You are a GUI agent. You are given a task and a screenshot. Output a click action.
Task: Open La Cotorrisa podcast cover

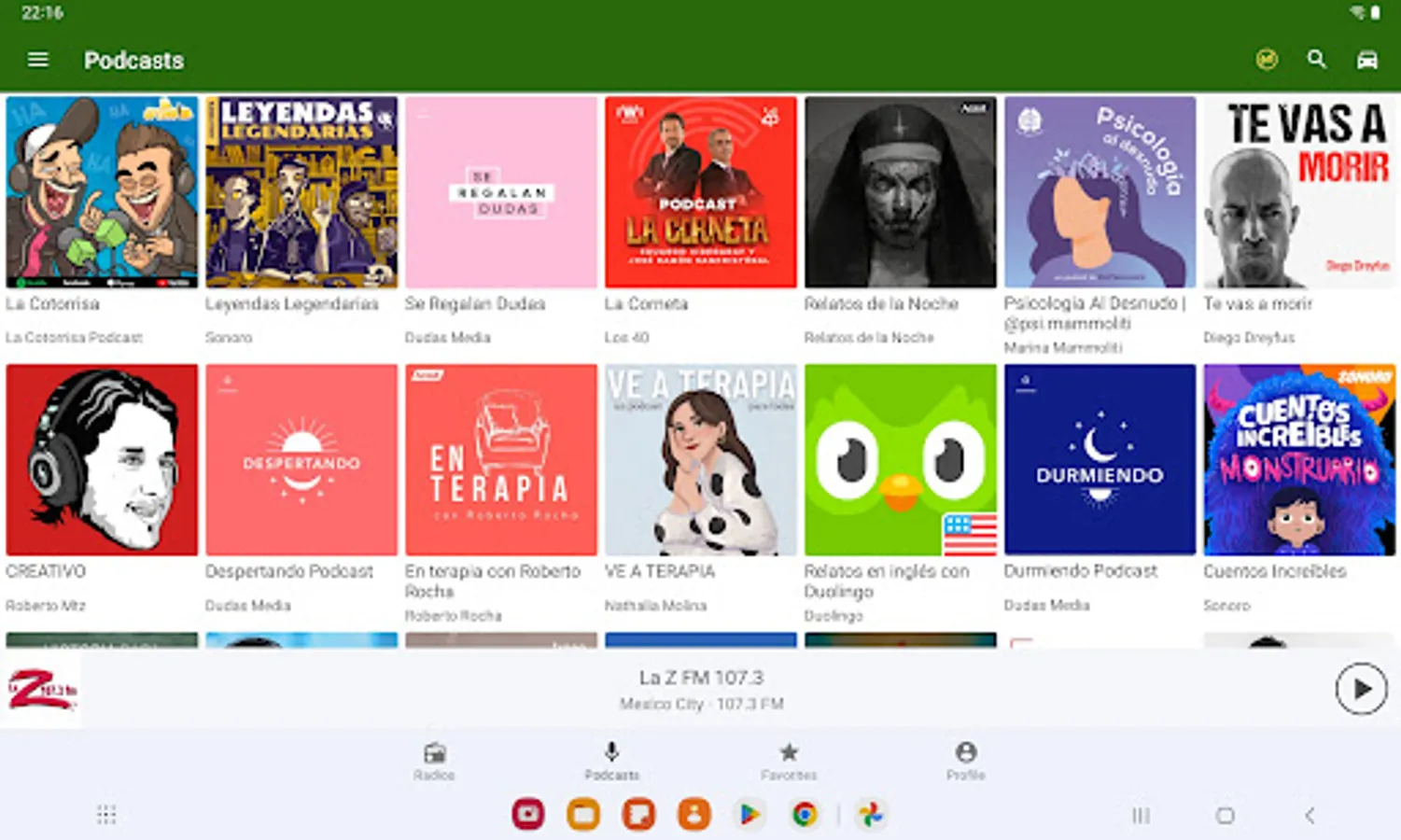102,192
